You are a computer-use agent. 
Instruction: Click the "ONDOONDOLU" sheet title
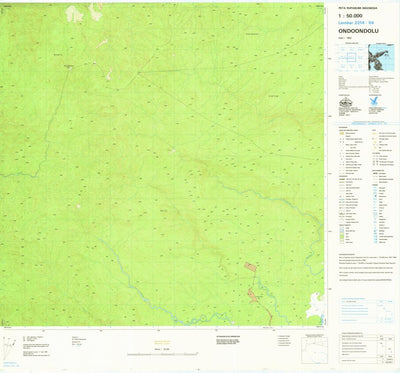point(358,31)
